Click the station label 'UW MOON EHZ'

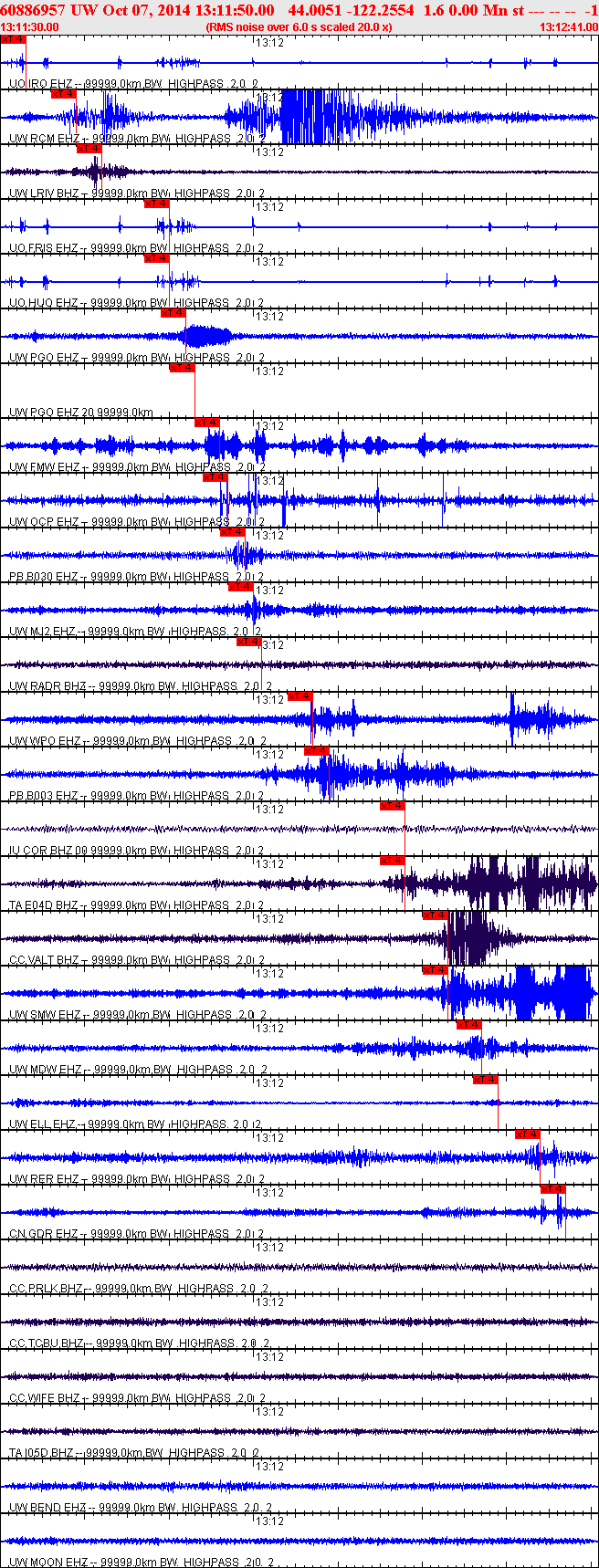(x=48, y=1563)
